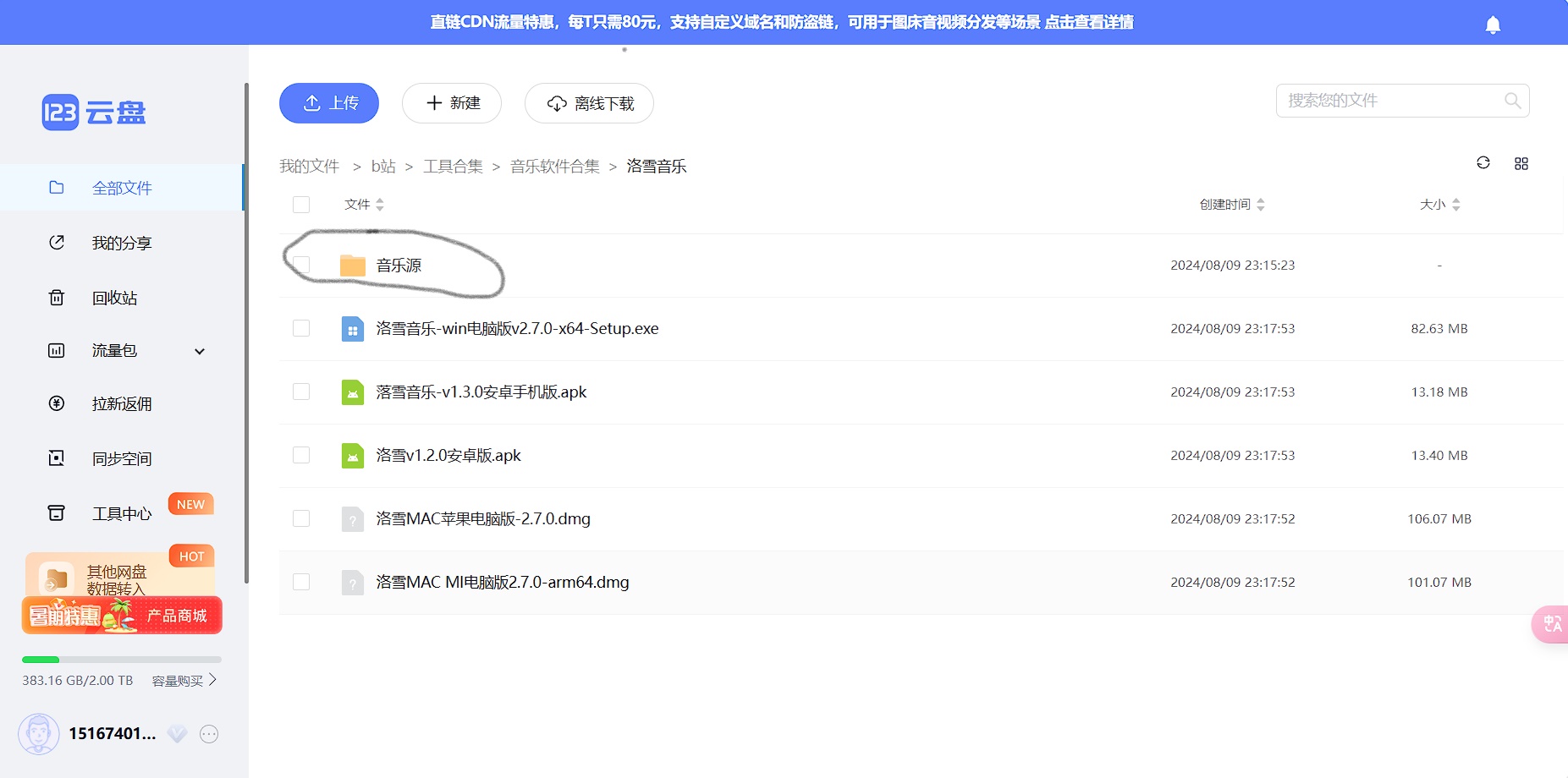Click the user avatar picture
Screen dimensions: 1568x778
tap(39, 734)
